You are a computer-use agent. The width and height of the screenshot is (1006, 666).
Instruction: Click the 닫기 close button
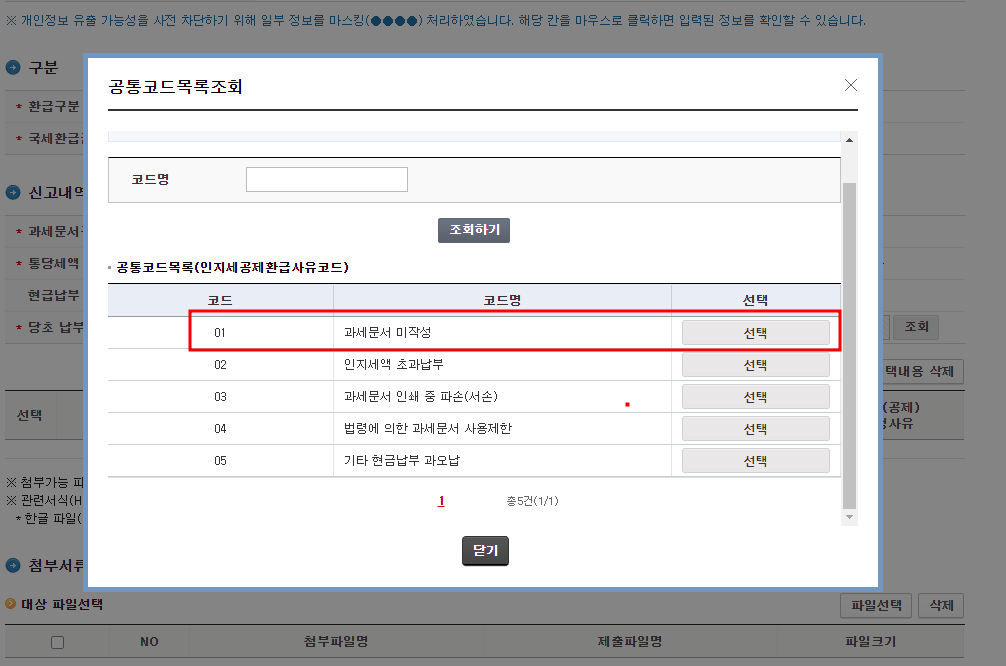pos(485,550)
